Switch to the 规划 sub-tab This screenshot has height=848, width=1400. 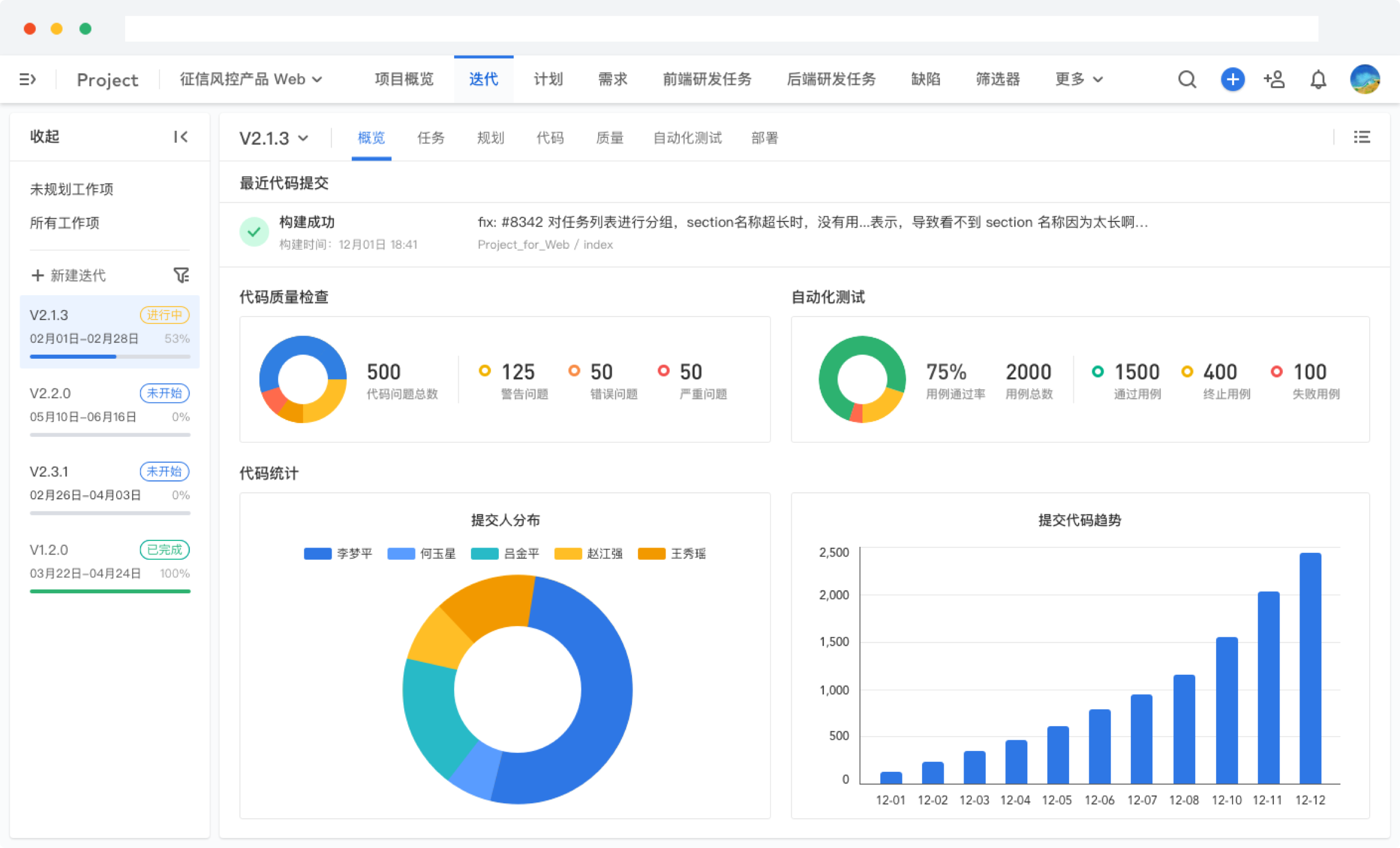tap(490, 138)
